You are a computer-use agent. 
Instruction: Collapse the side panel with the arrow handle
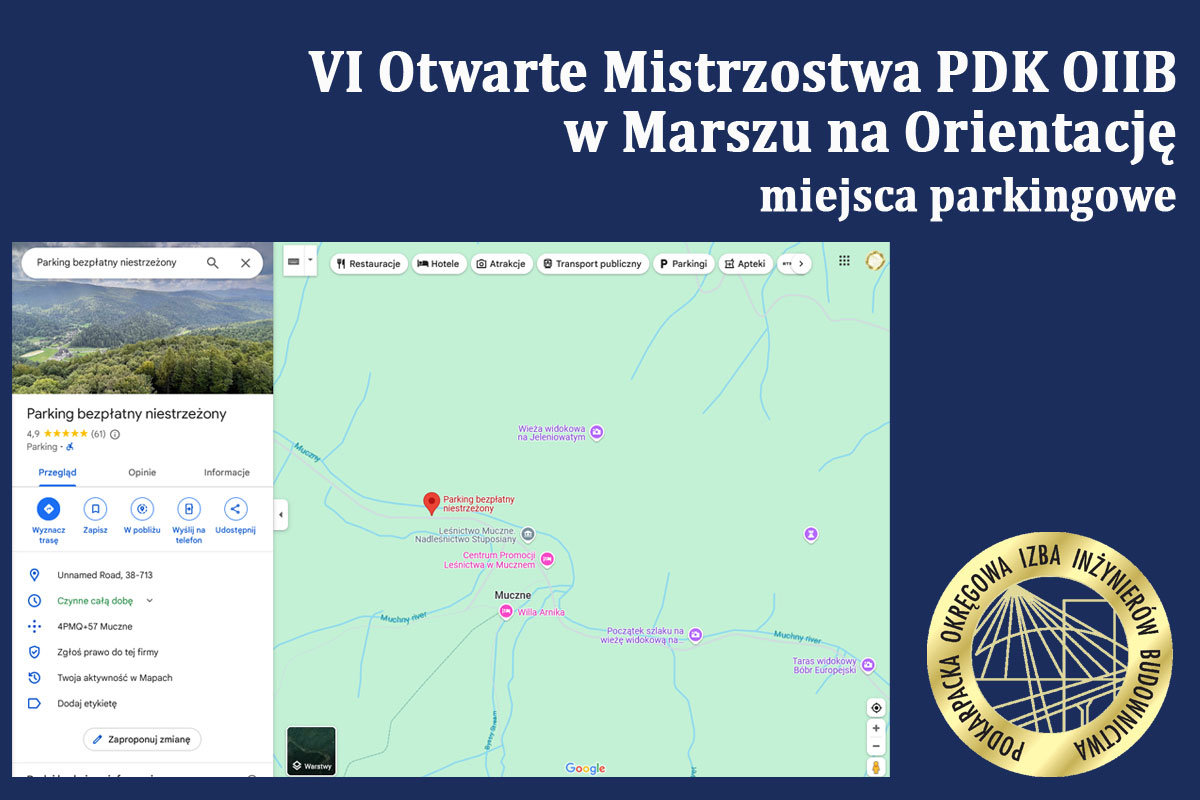coord(280,514)
